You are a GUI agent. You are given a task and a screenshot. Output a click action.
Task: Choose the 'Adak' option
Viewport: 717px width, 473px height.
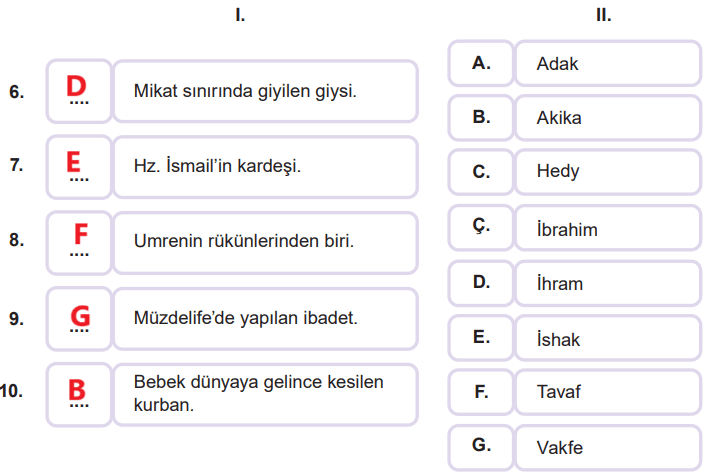click(x=607, y=64)
